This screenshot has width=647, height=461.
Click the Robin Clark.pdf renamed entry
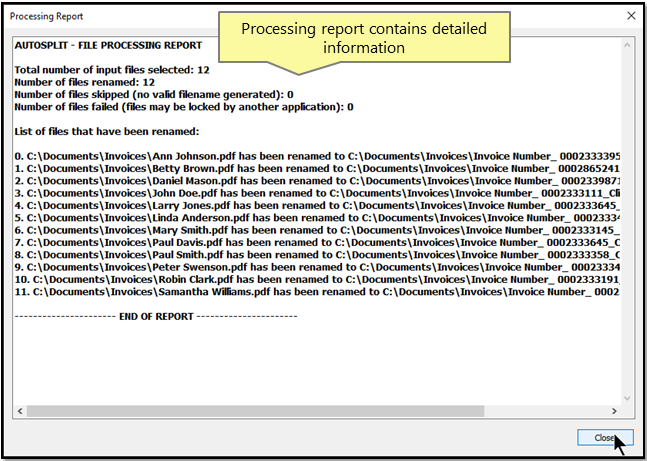(x=317, y=280)
